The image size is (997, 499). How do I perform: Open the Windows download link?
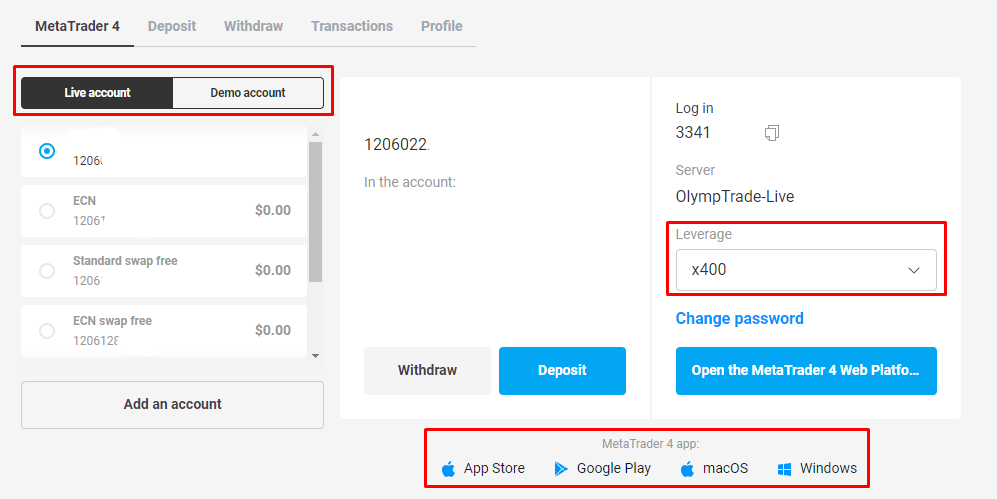pyautogui.click(x=817, y=469)
